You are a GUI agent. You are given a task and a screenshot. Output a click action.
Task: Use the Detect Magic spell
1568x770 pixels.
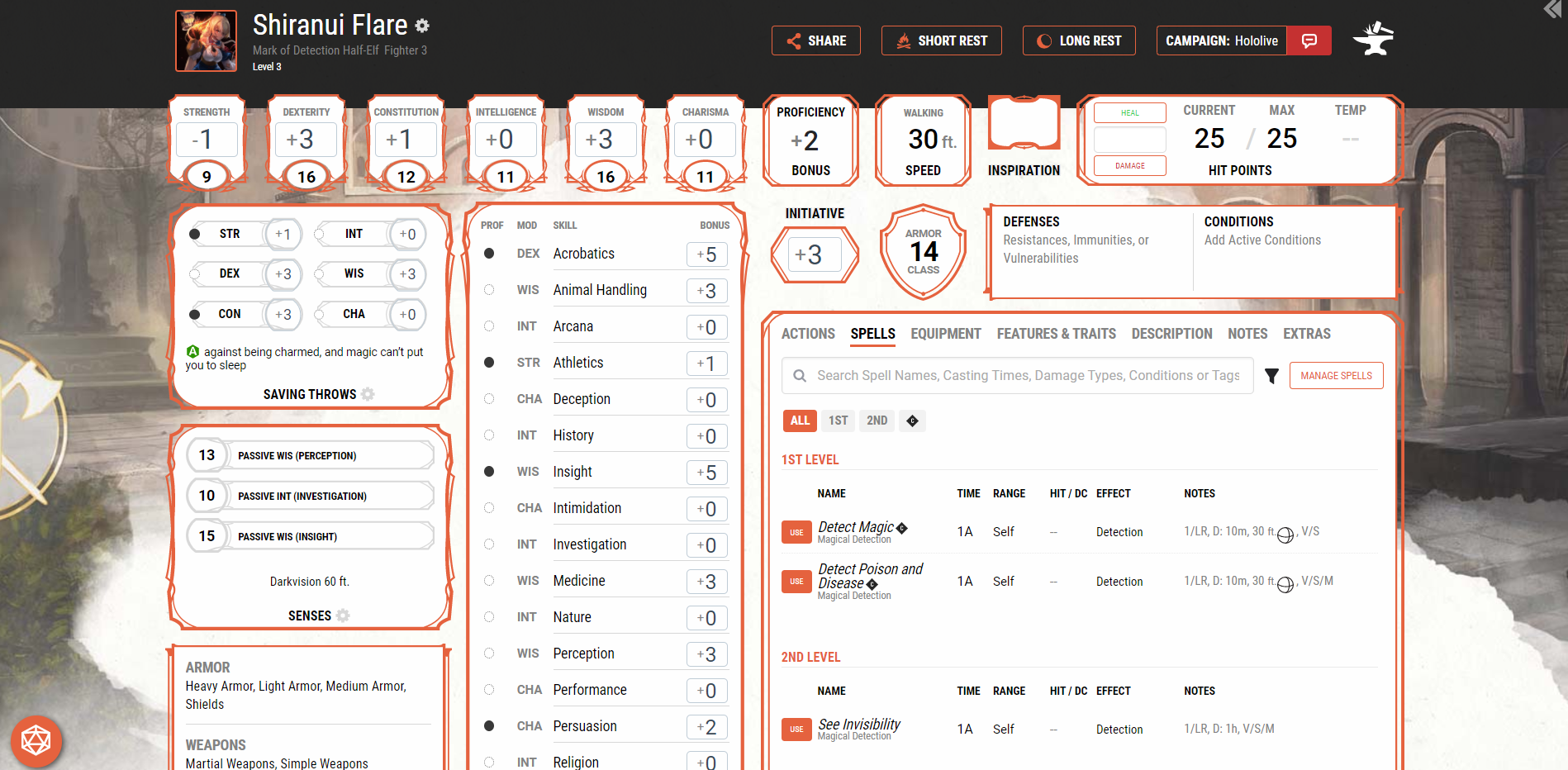coord(796,531)
